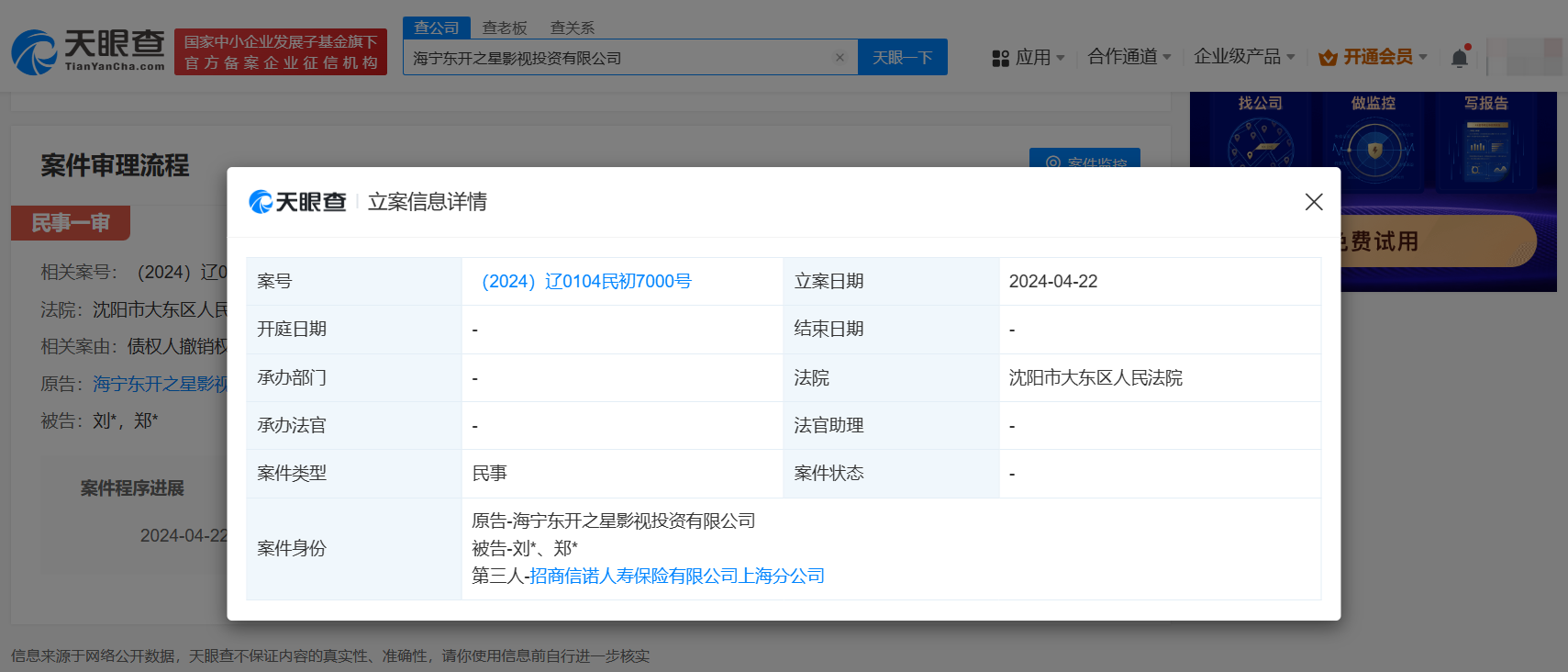Select the 民事 case type value

click(489, 474)
